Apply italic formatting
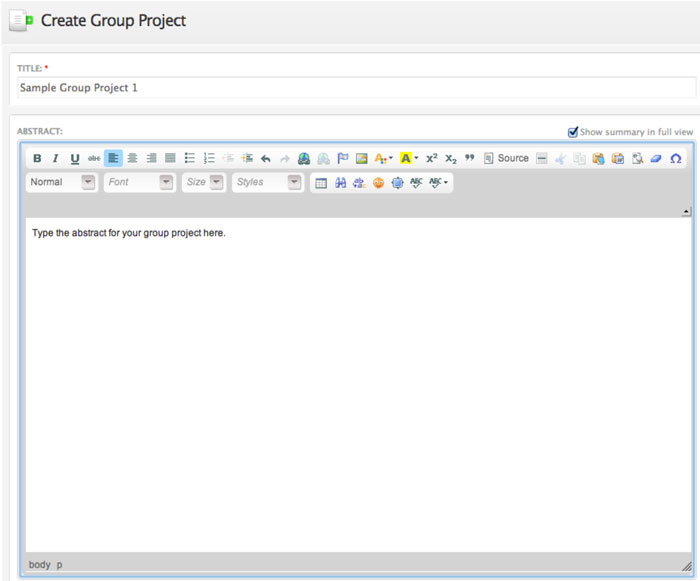Image resolution: width=700 pixels, height=581 pixels. pos(56,158)
